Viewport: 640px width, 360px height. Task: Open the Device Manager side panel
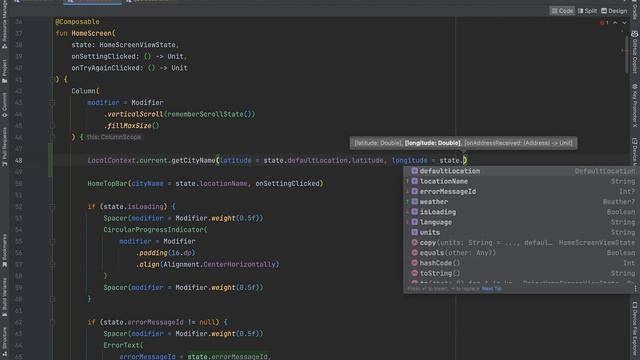coord(635,151)
